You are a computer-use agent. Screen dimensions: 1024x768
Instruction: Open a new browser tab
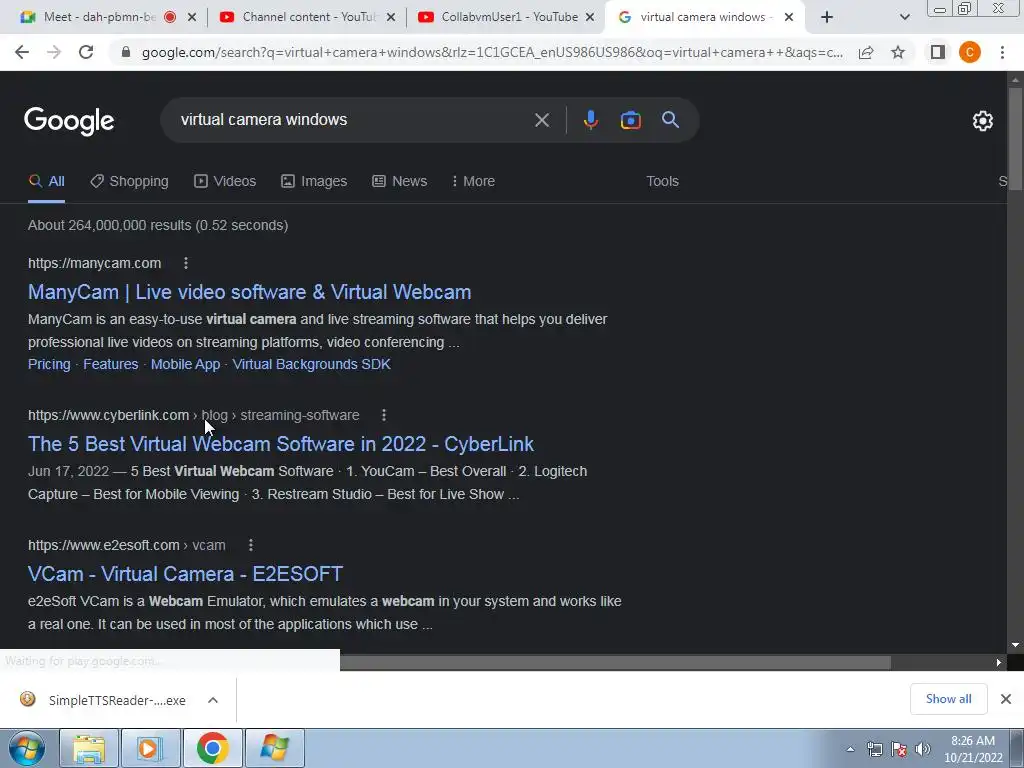(x=827, y=18)
